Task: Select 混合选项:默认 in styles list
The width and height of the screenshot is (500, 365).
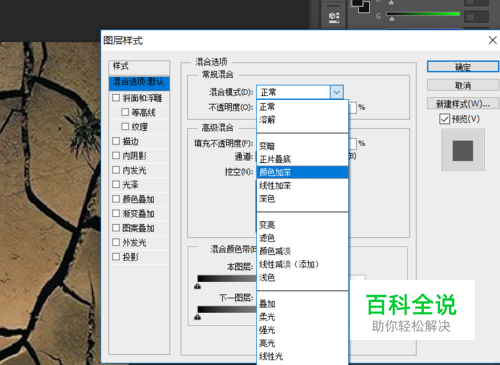Action: 139,83
